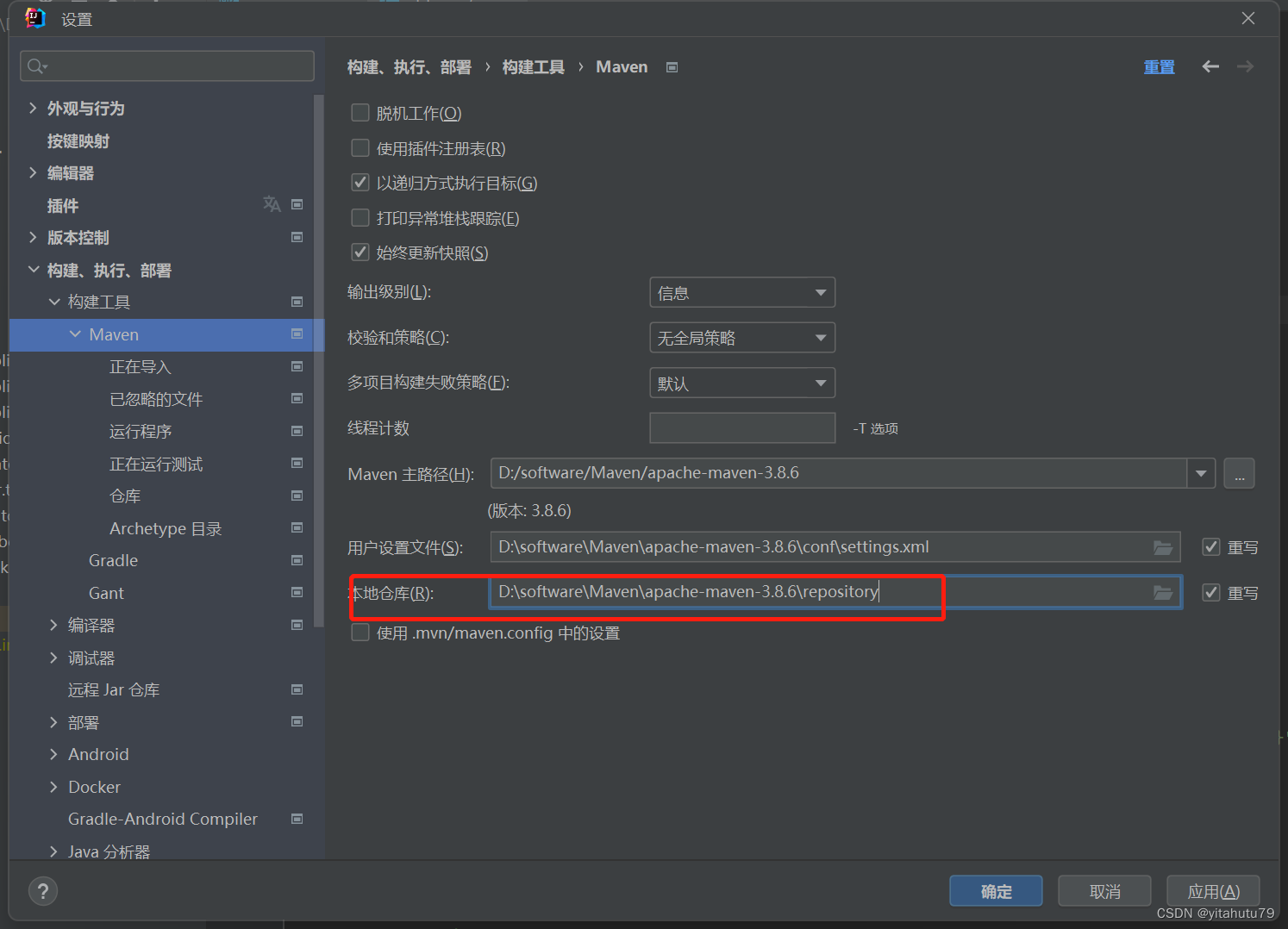Select Gradle in the settings tree
The width and height of the screenshot is (1288, 929).
tap(113, 560)
